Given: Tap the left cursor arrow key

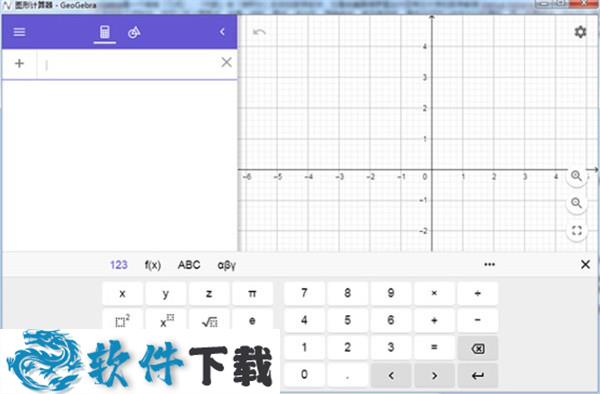Looking at the screenshot, I should point(391,375).
